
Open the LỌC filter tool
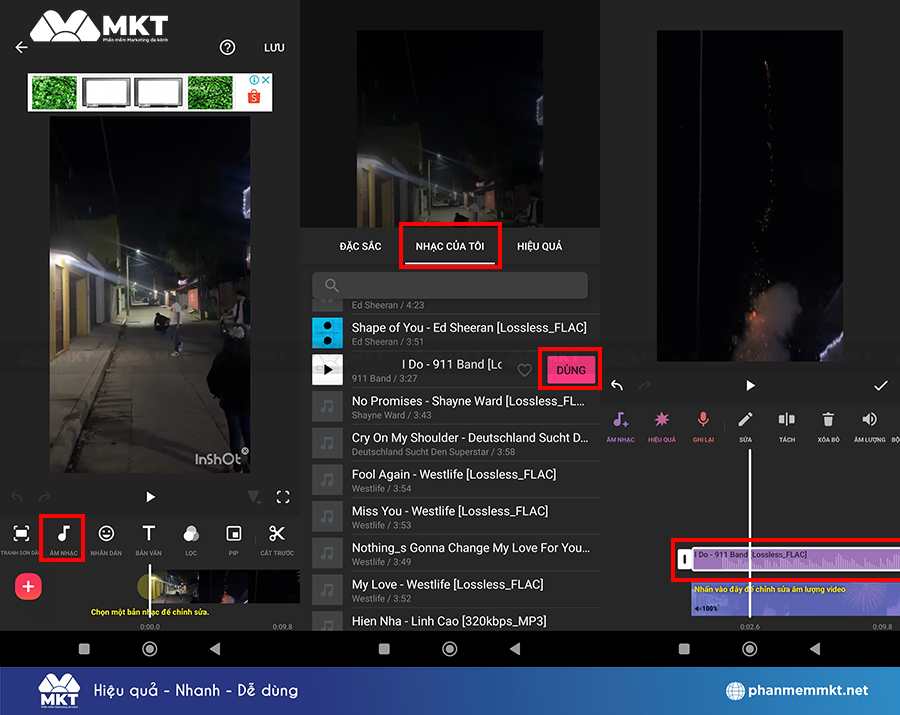191,539
